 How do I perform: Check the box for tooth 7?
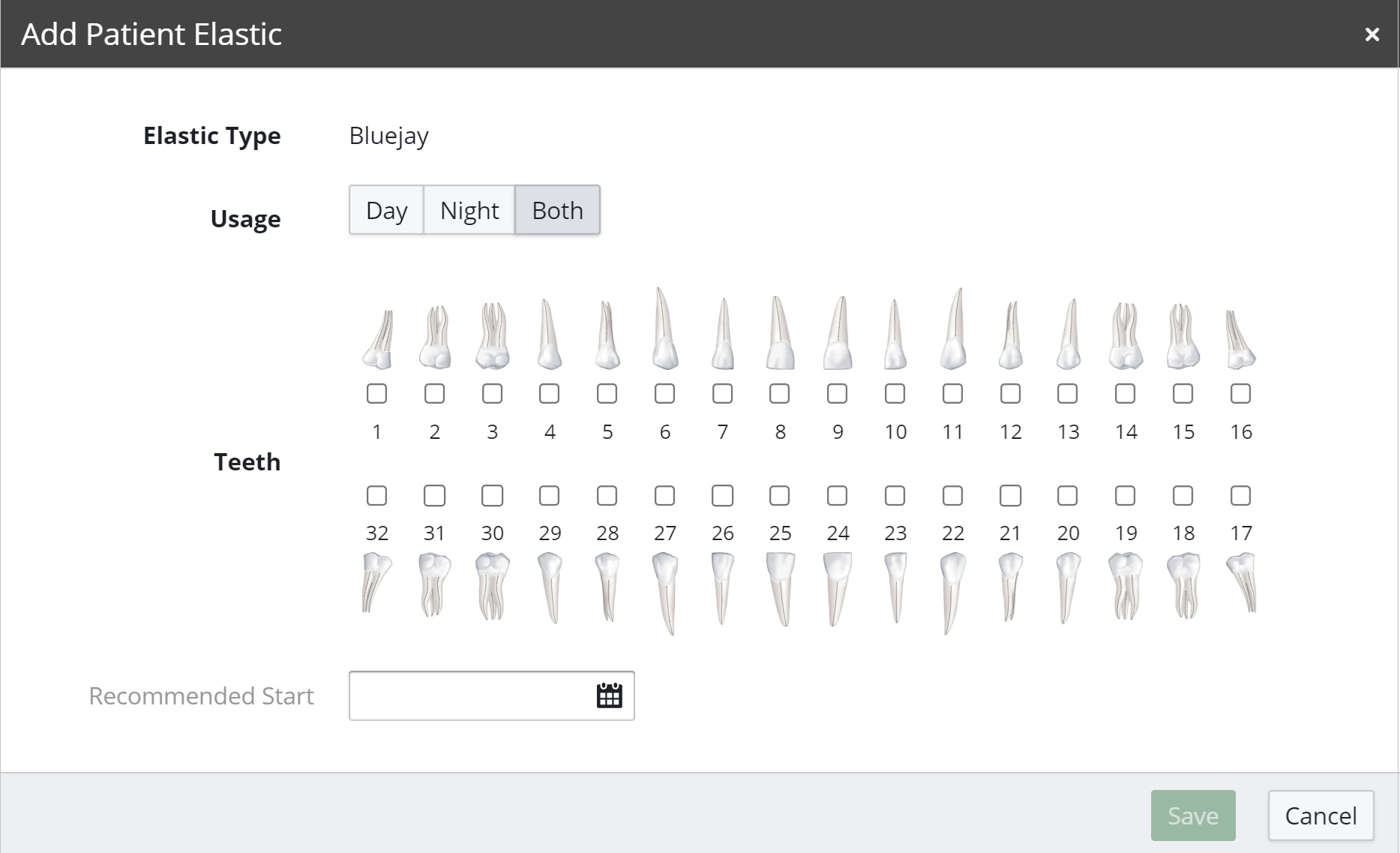(722, 393)
